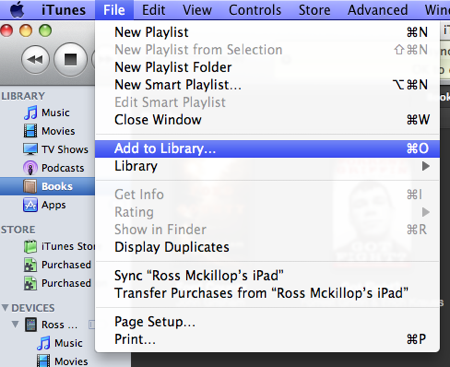Collapse the DEVICES section triangle

click(5, 307)
